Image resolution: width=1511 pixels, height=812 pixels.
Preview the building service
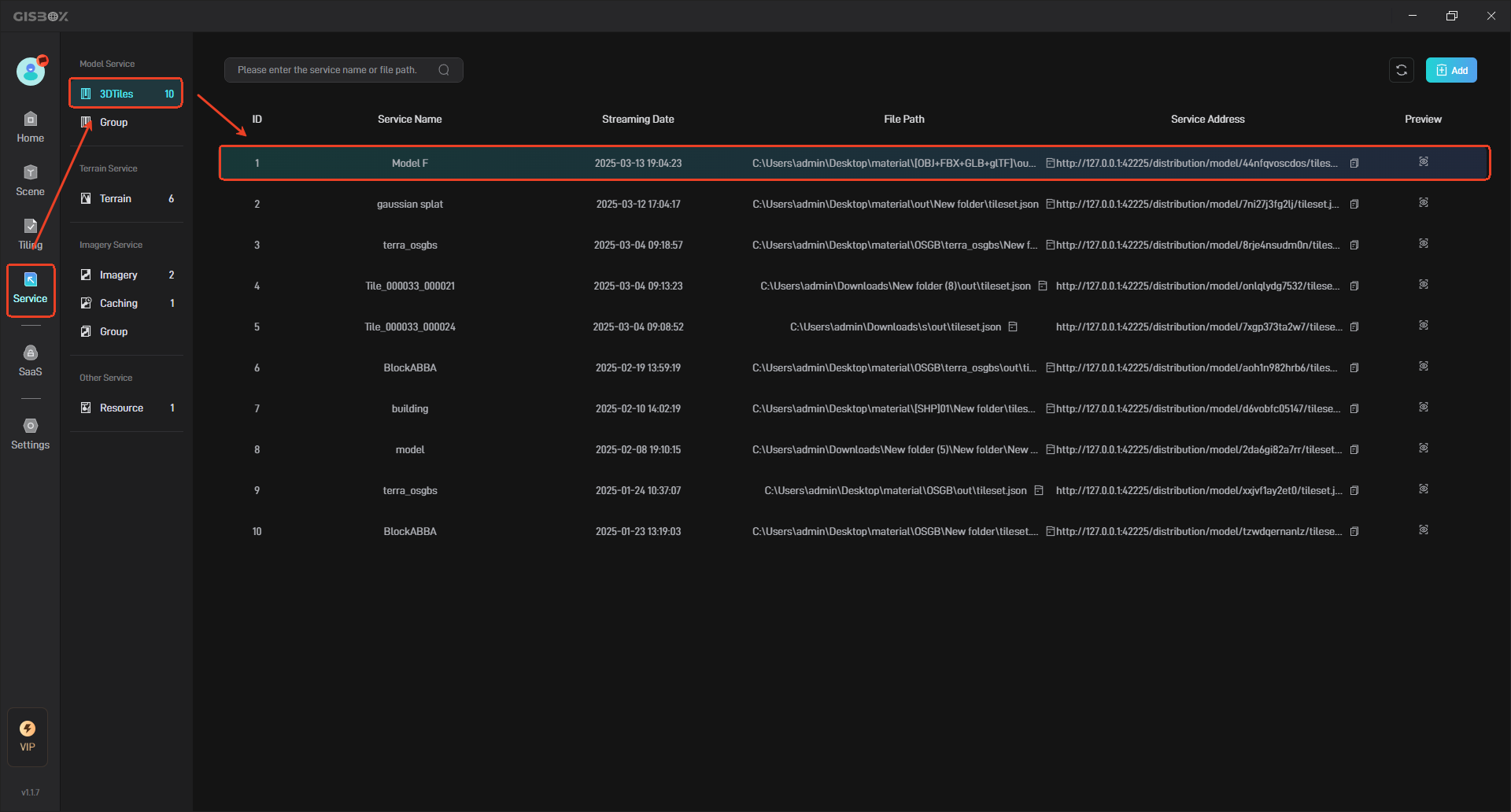pos(1424,407)
